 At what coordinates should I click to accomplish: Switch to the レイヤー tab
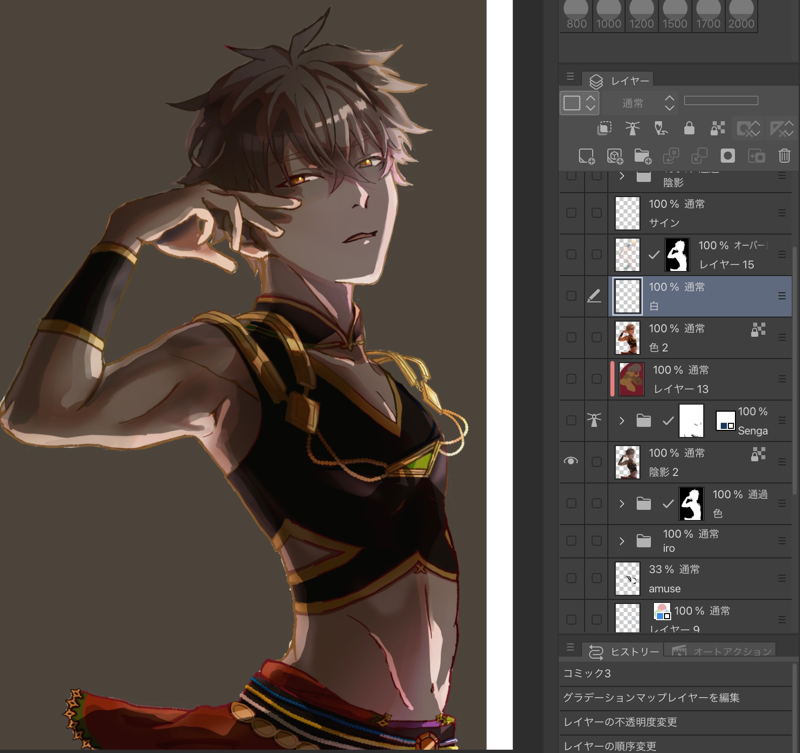618,81
